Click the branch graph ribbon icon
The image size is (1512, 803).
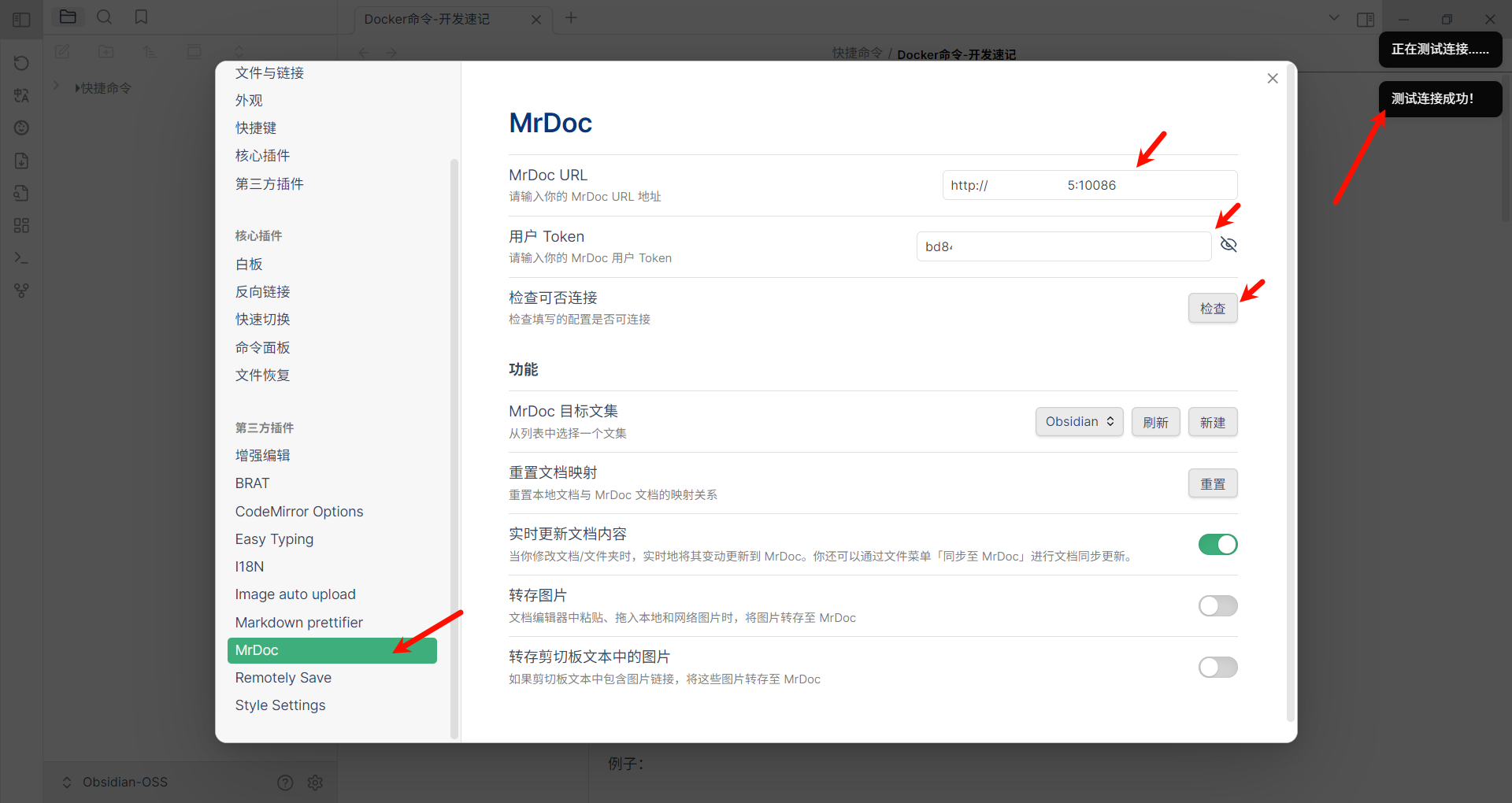(21, 290)
